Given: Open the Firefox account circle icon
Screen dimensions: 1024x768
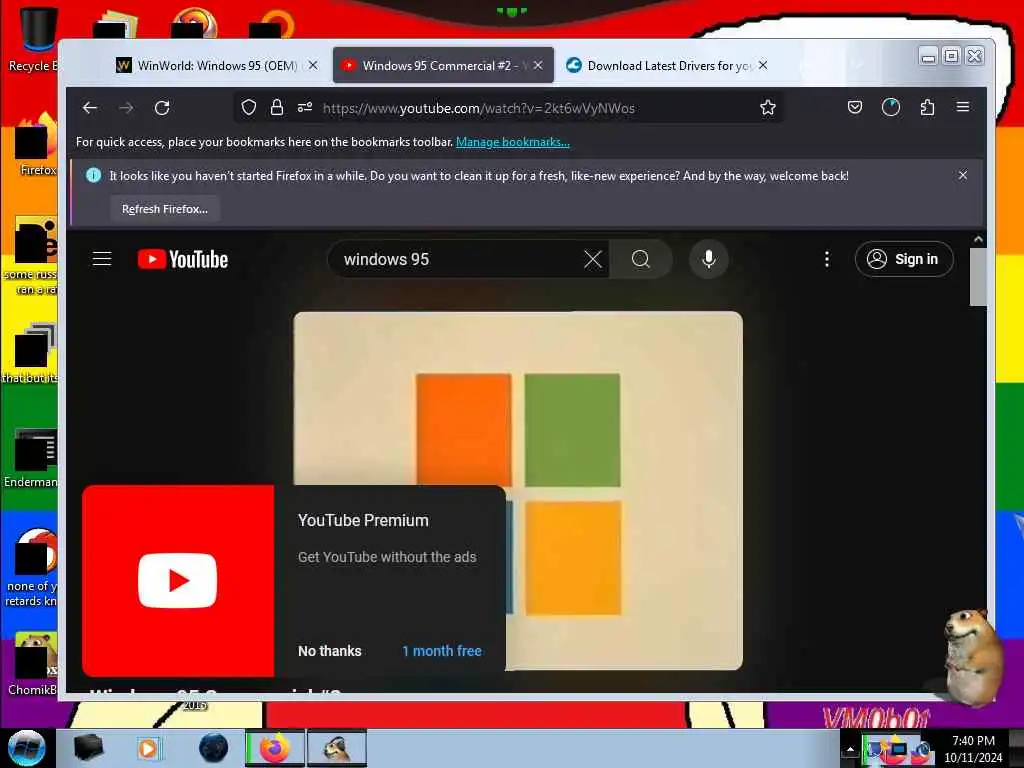Looking at the screenshot, I should 891,108.
